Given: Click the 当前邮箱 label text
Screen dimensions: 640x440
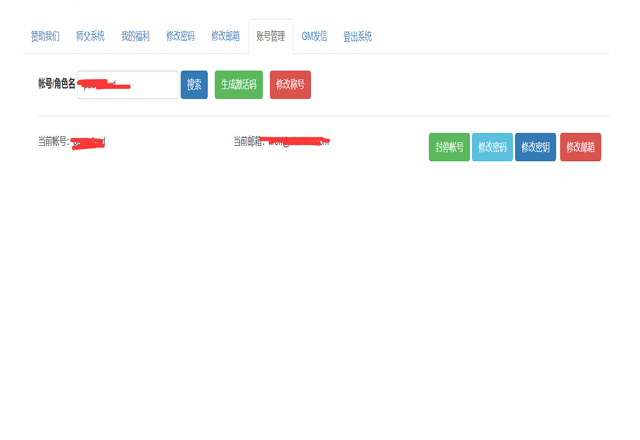Looking at the screenshot, I should click(248, 142).
